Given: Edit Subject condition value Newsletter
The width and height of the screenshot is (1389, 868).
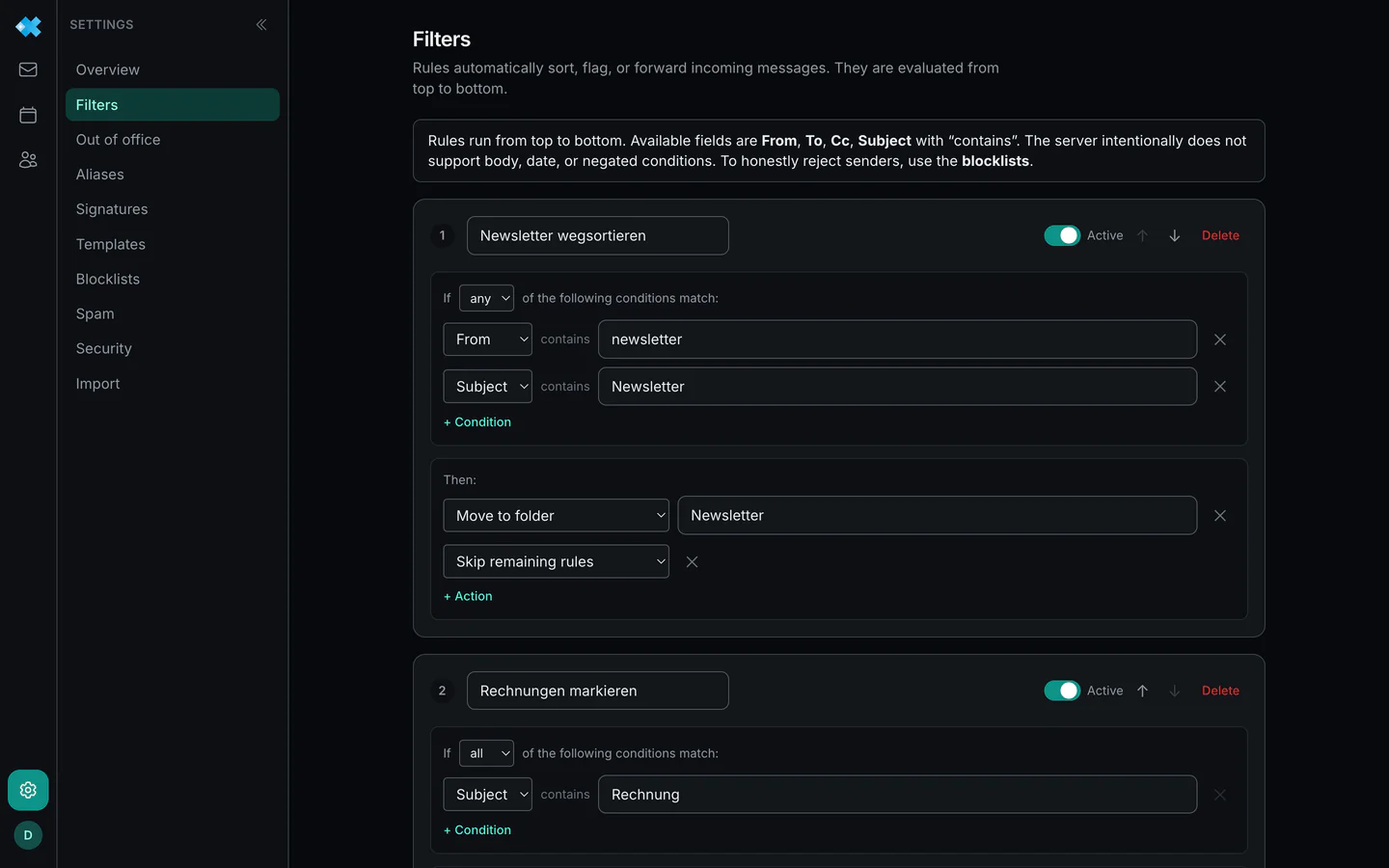Looking at the screenshot, I should (x=897, y=387).
